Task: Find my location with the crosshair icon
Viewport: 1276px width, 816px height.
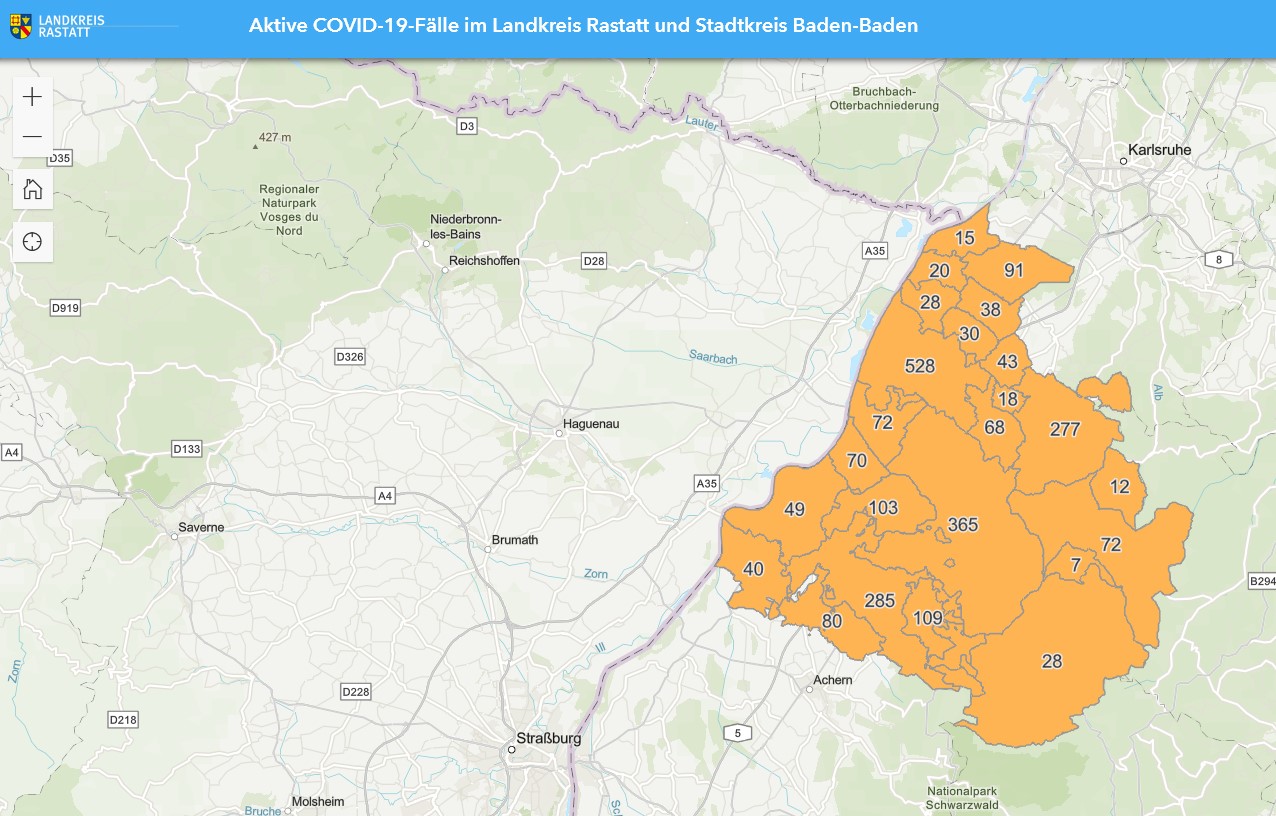Action: [x=32, y=242]
